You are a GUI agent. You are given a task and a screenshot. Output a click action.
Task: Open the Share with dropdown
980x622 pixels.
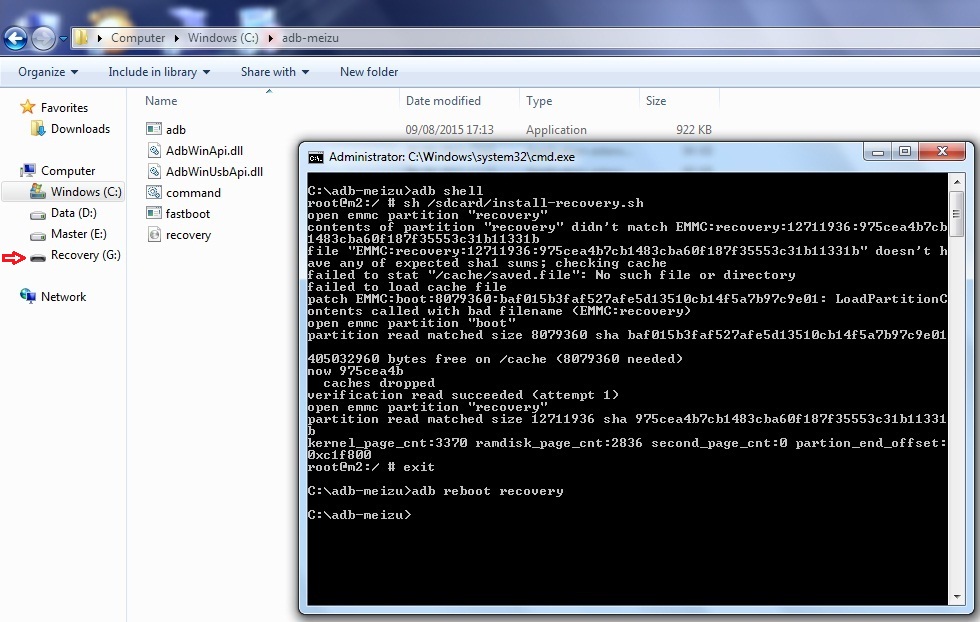275,72
